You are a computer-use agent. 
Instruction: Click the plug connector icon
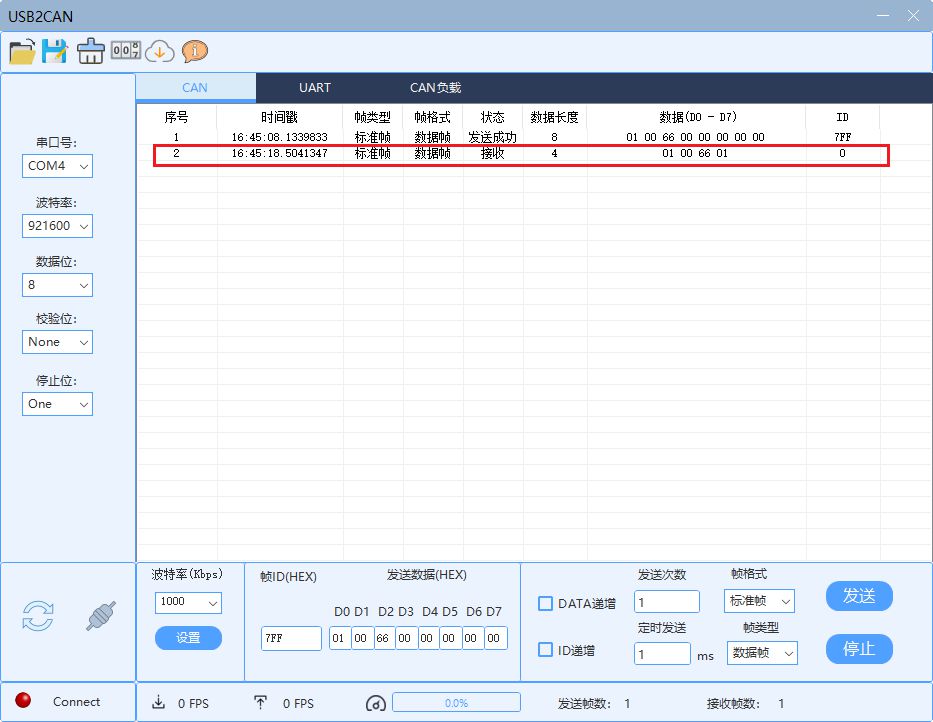click(102, 616)
